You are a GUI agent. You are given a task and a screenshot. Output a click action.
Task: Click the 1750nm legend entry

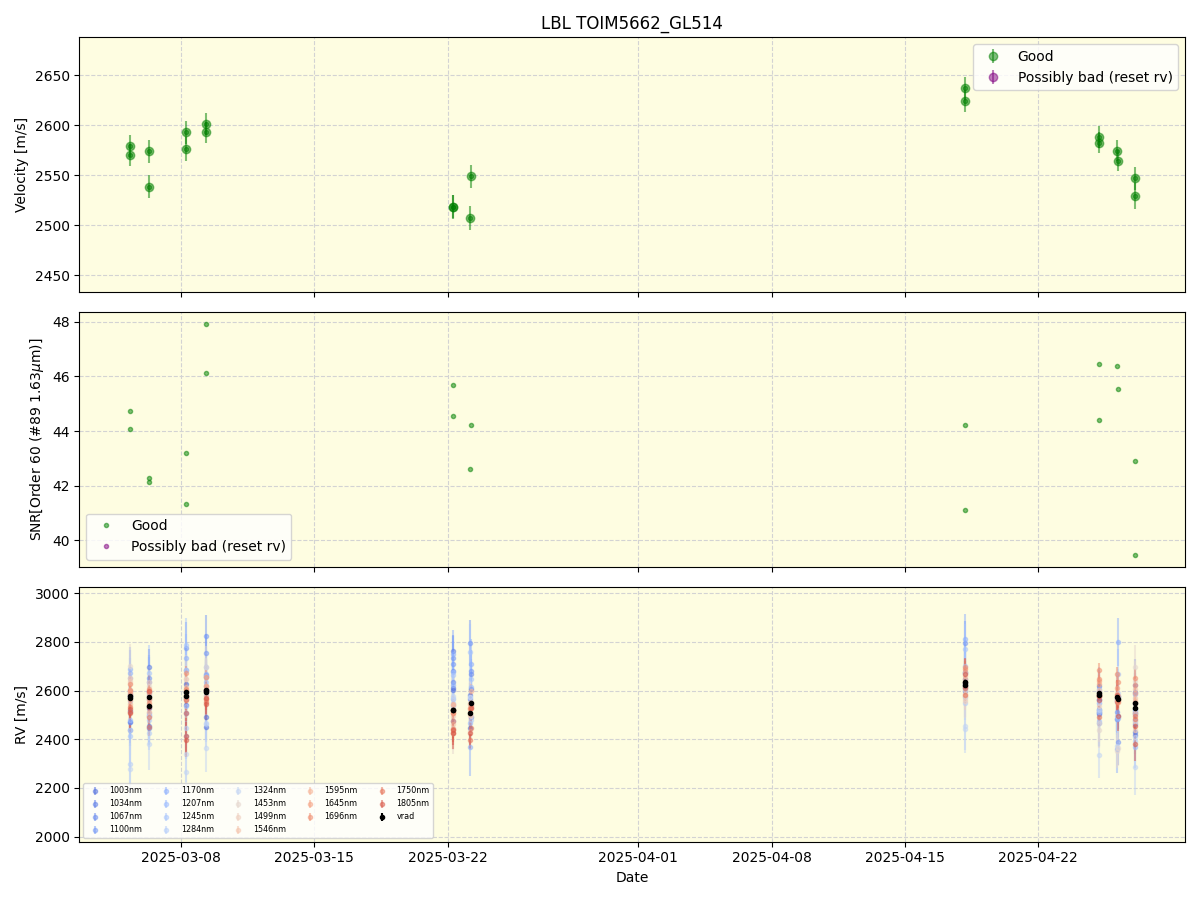[405, 790]
